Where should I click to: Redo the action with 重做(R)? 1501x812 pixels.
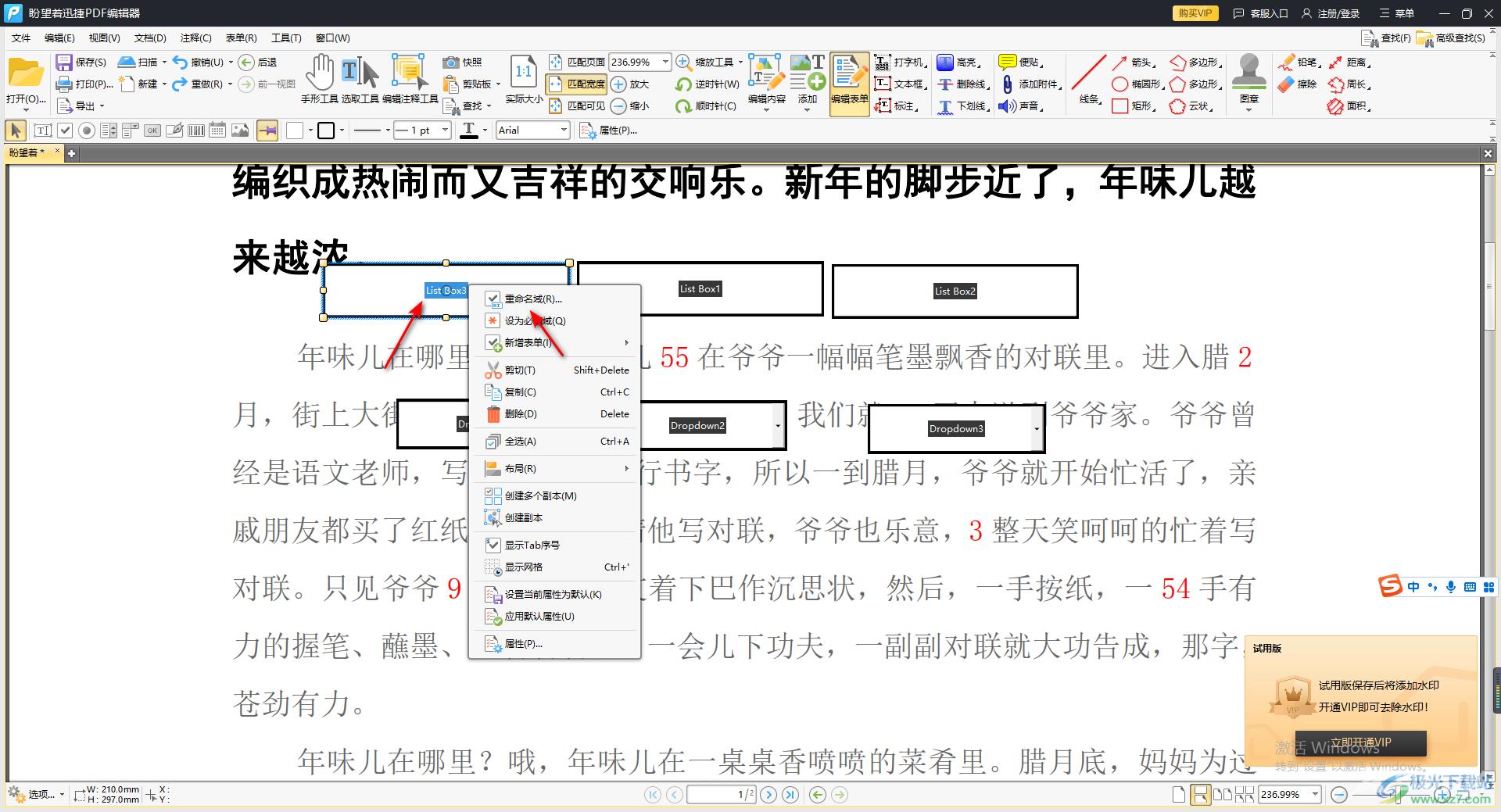pos(199,84)
